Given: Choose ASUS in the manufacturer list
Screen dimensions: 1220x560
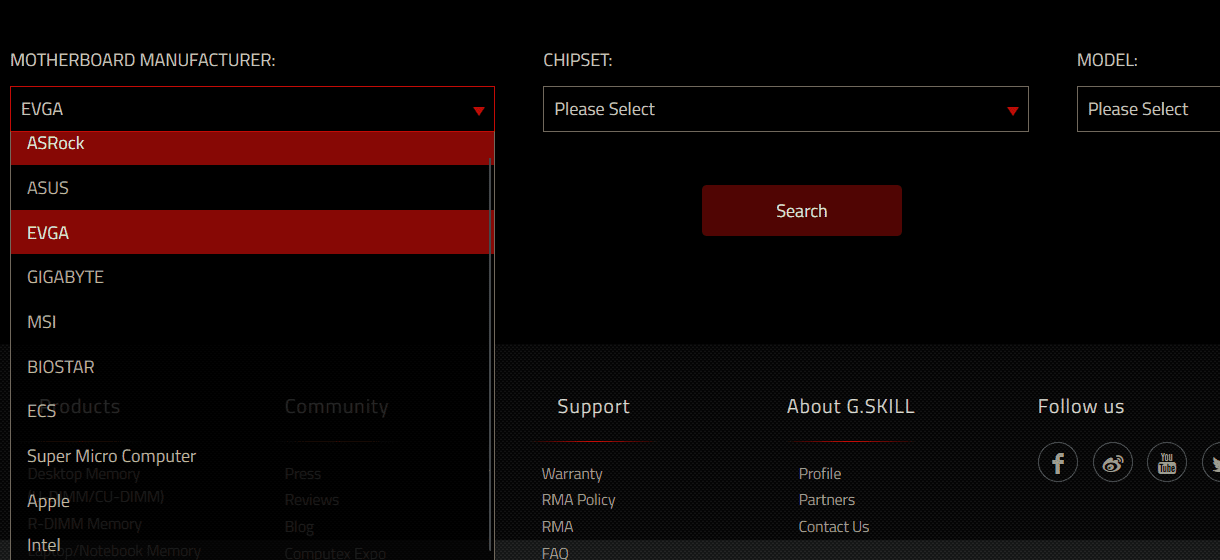Looking at the screenshot, I should pos(251,188).
